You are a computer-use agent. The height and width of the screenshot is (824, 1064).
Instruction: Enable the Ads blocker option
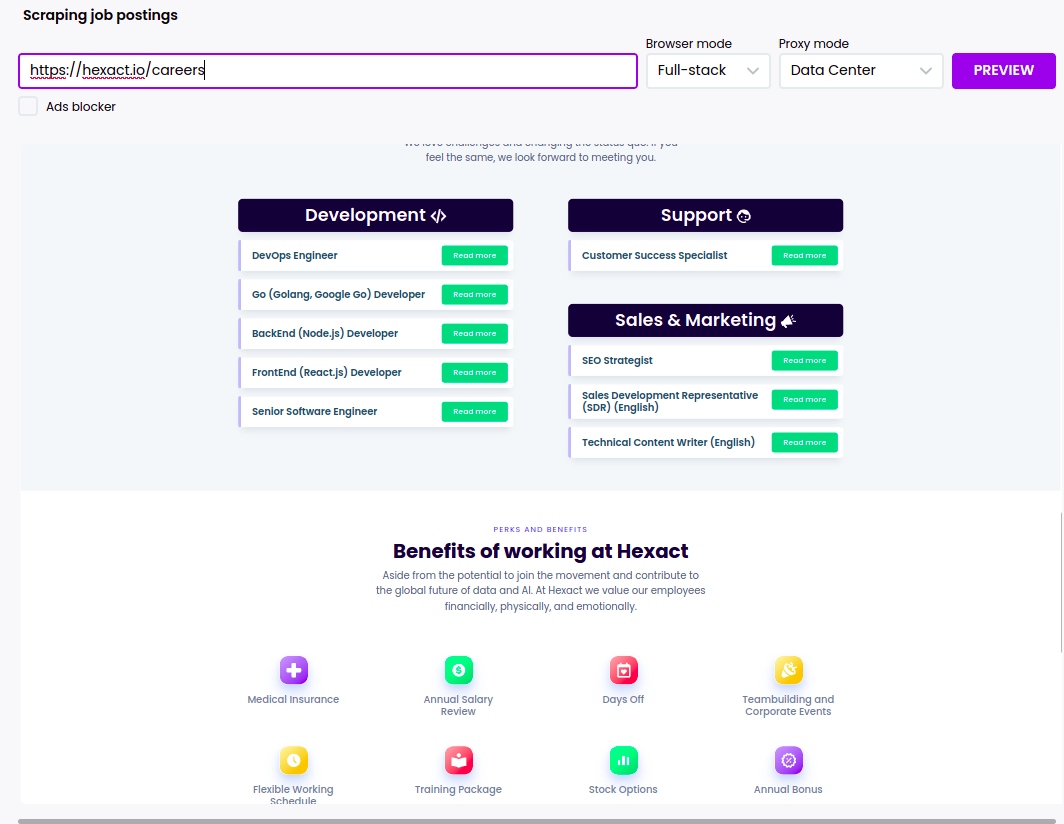pyautogui.click(x=27, y=105)
